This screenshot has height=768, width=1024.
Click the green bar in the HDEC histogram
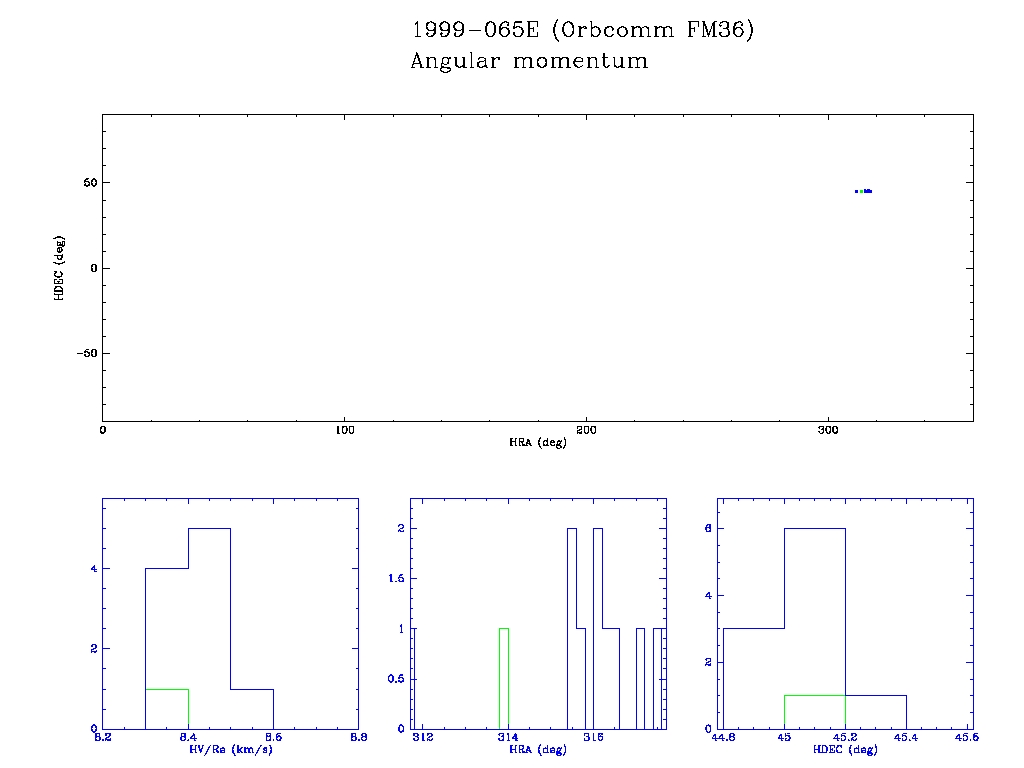815,711
